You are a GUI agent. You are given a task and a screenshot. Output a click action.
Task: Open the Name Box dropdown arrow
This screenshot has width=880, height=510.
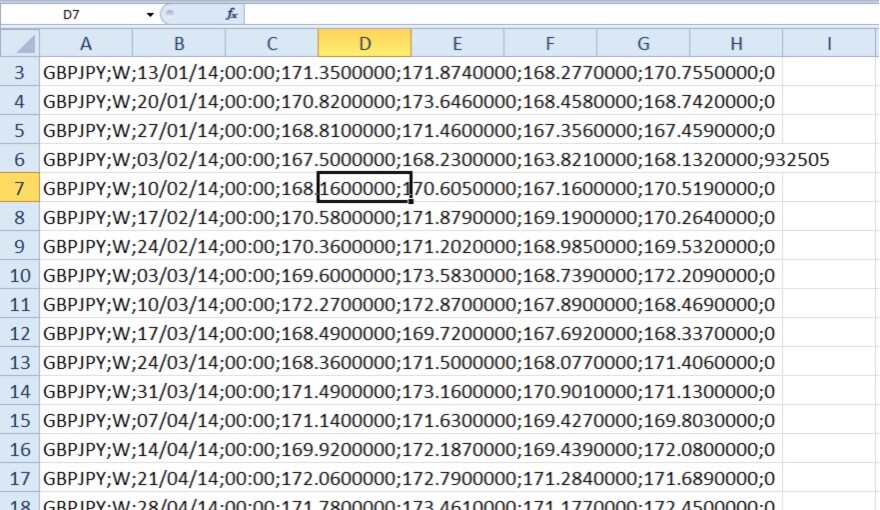150,14
